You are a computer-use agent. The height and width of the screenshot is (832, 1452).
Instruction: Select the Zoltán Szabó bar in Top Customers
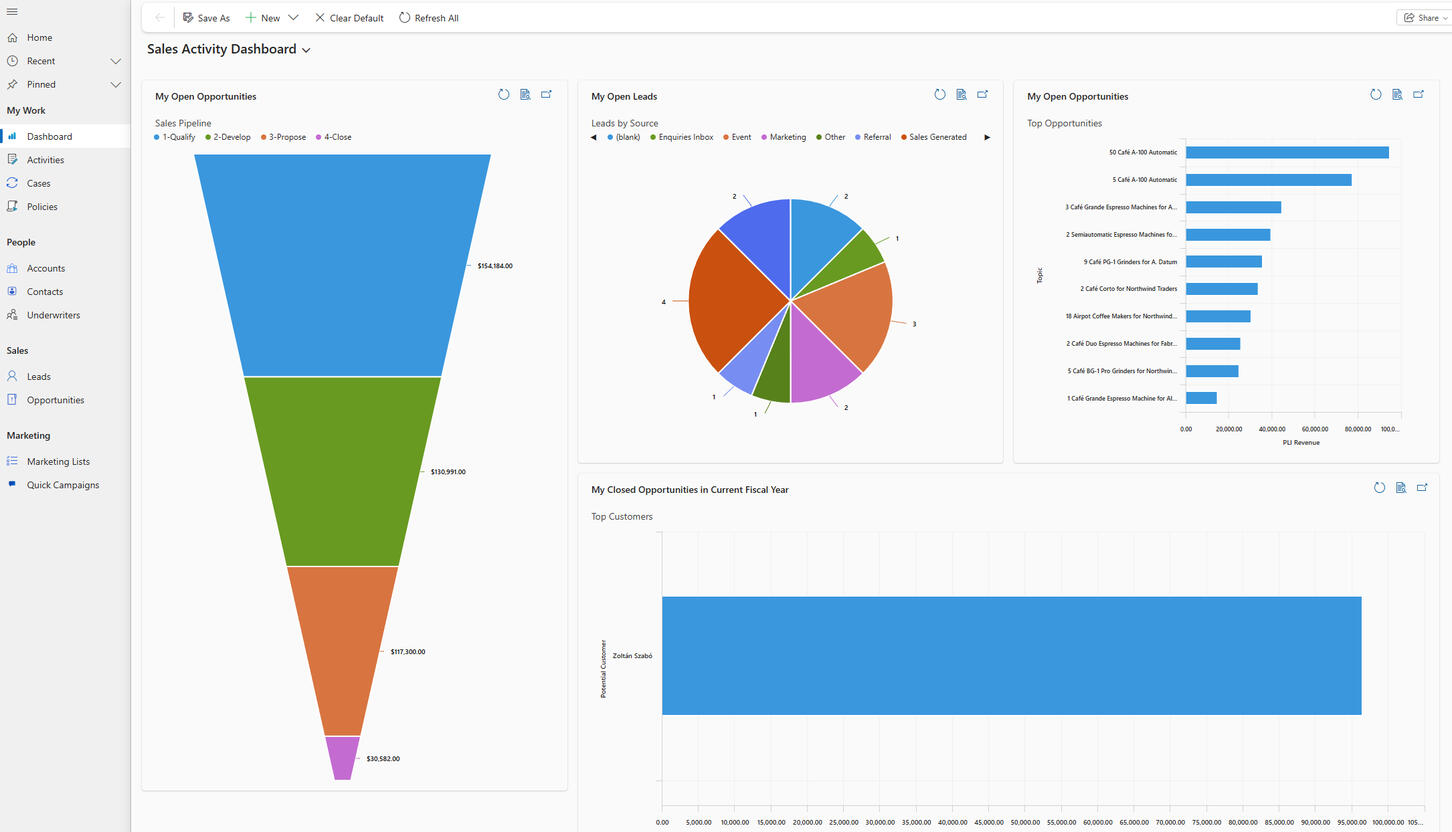pos(1010,655)
